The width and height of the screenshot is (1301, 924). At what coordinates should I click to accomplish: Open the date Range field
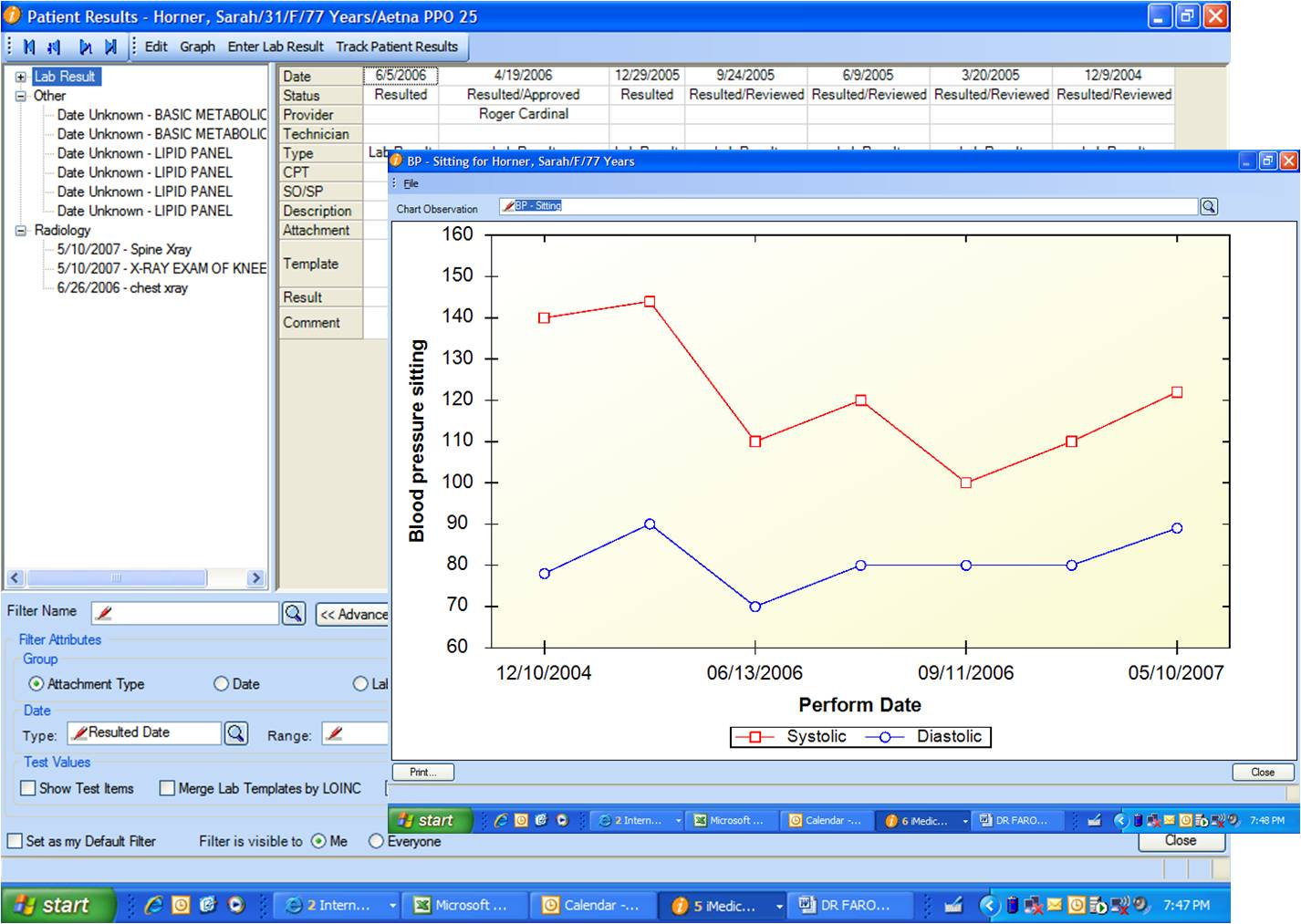355,733
